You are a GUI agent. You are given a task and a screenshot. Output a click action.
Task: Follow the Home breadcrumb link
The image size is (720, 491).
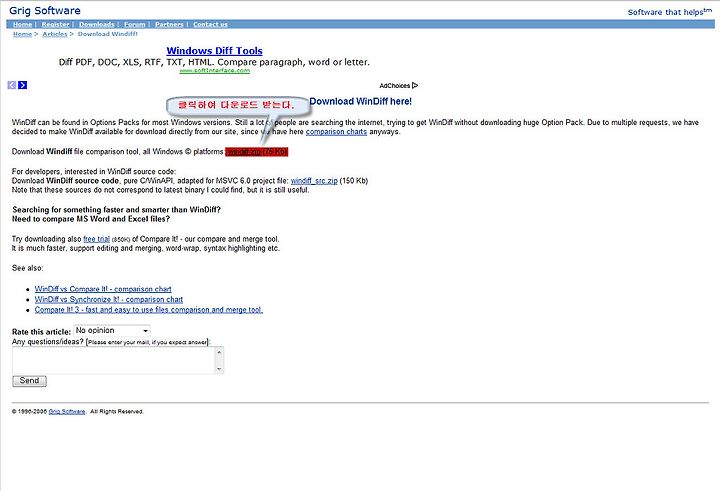point(22,34)
